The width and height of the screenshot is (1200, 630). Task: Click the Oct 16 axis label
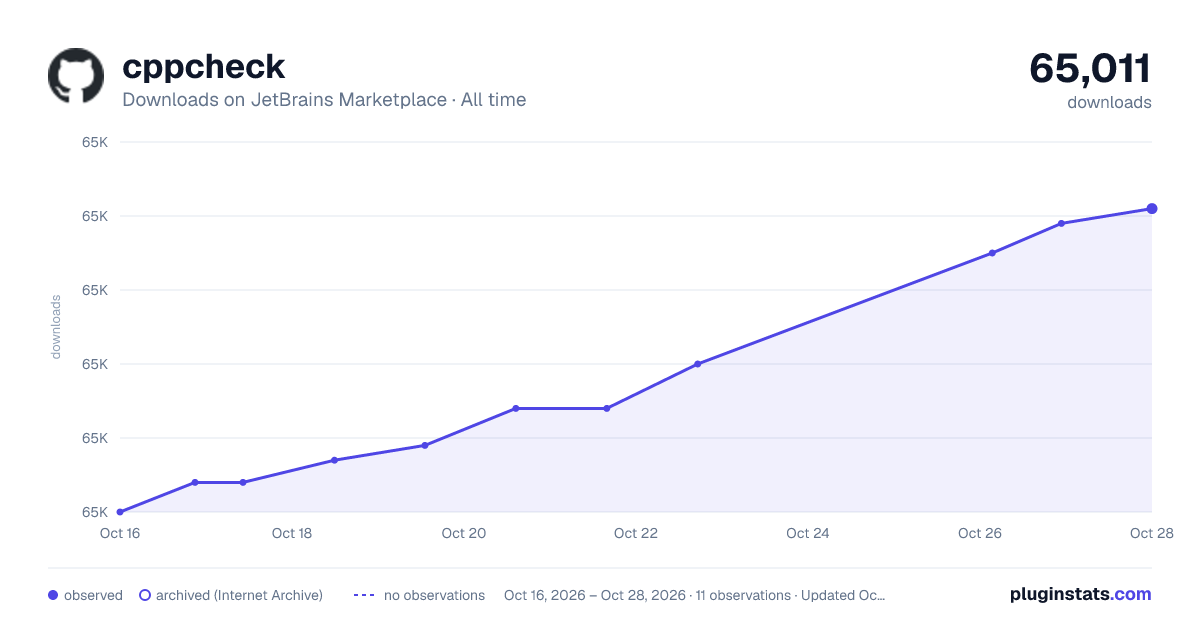pyautogui.click(x=120, y=533)
